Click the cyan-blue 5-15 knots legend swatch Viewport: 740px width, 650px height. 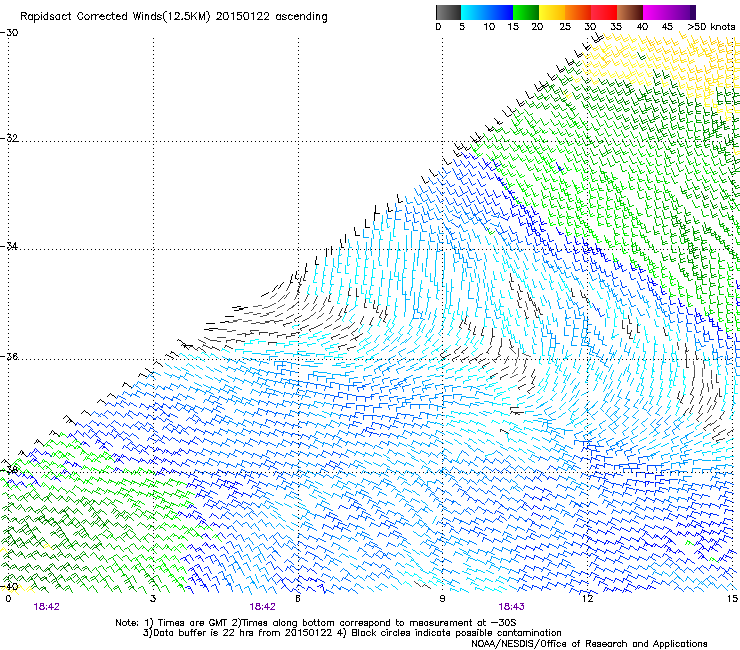pyautogui.click(x=487, y=12)
